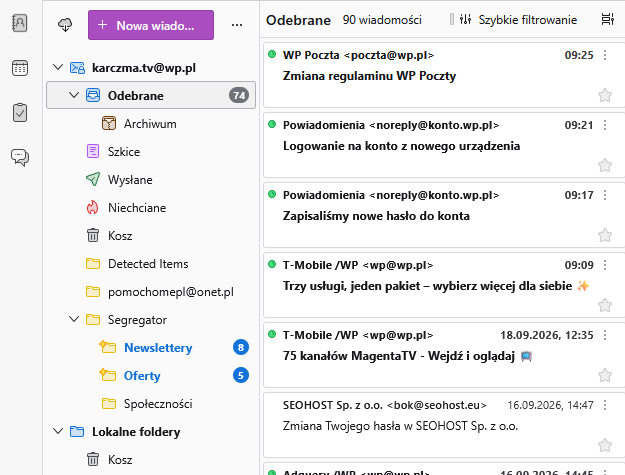The height and width of the screenshot is (475, 625).
Task: Collapse the Lokalne foldery section
Action: pos(58,431)
